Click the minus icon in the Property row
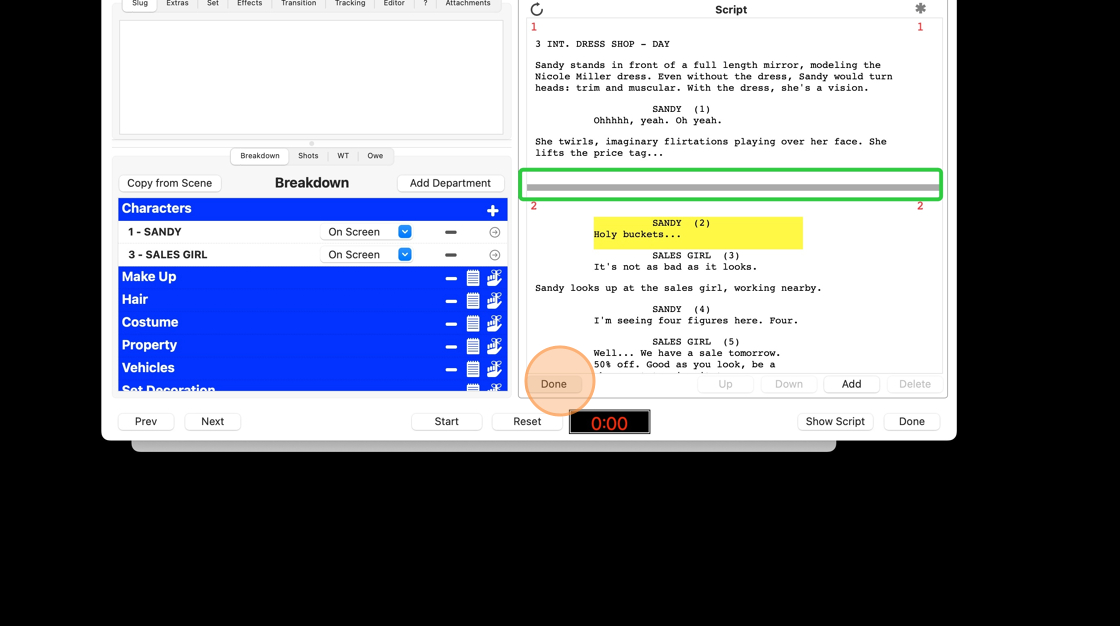Viewport: 1120px width, 626px height. (x=451, y=347)
